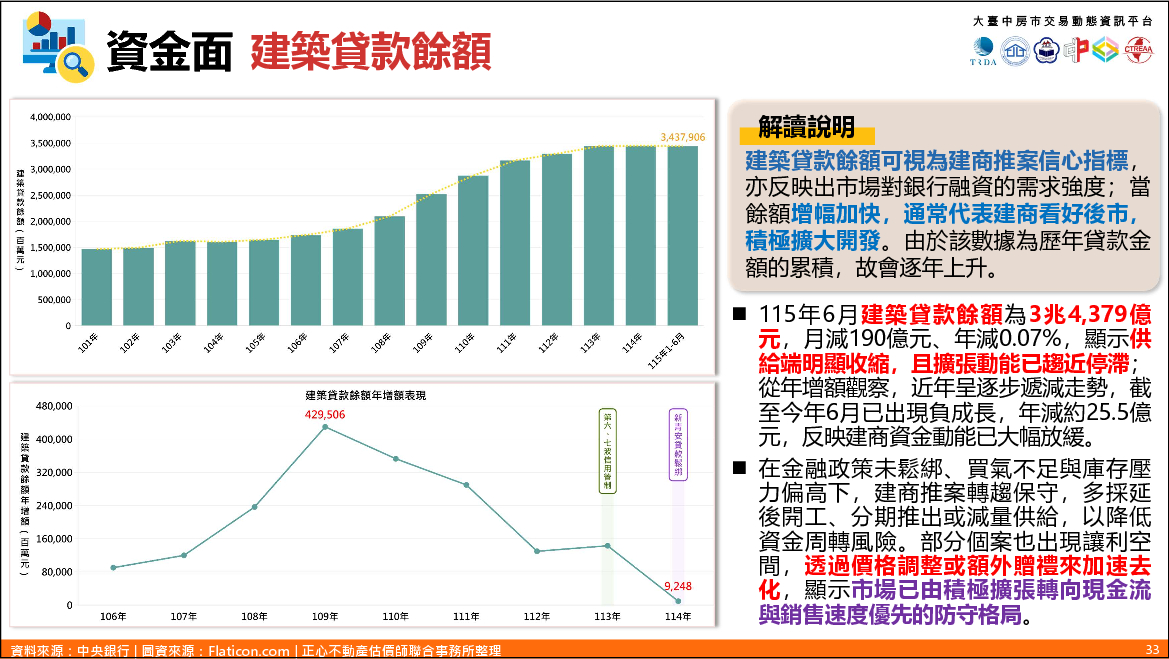Click the chart-and-magnifier analytics icon
Viewport: 1169px width, 659px height.
coord(58,46)
